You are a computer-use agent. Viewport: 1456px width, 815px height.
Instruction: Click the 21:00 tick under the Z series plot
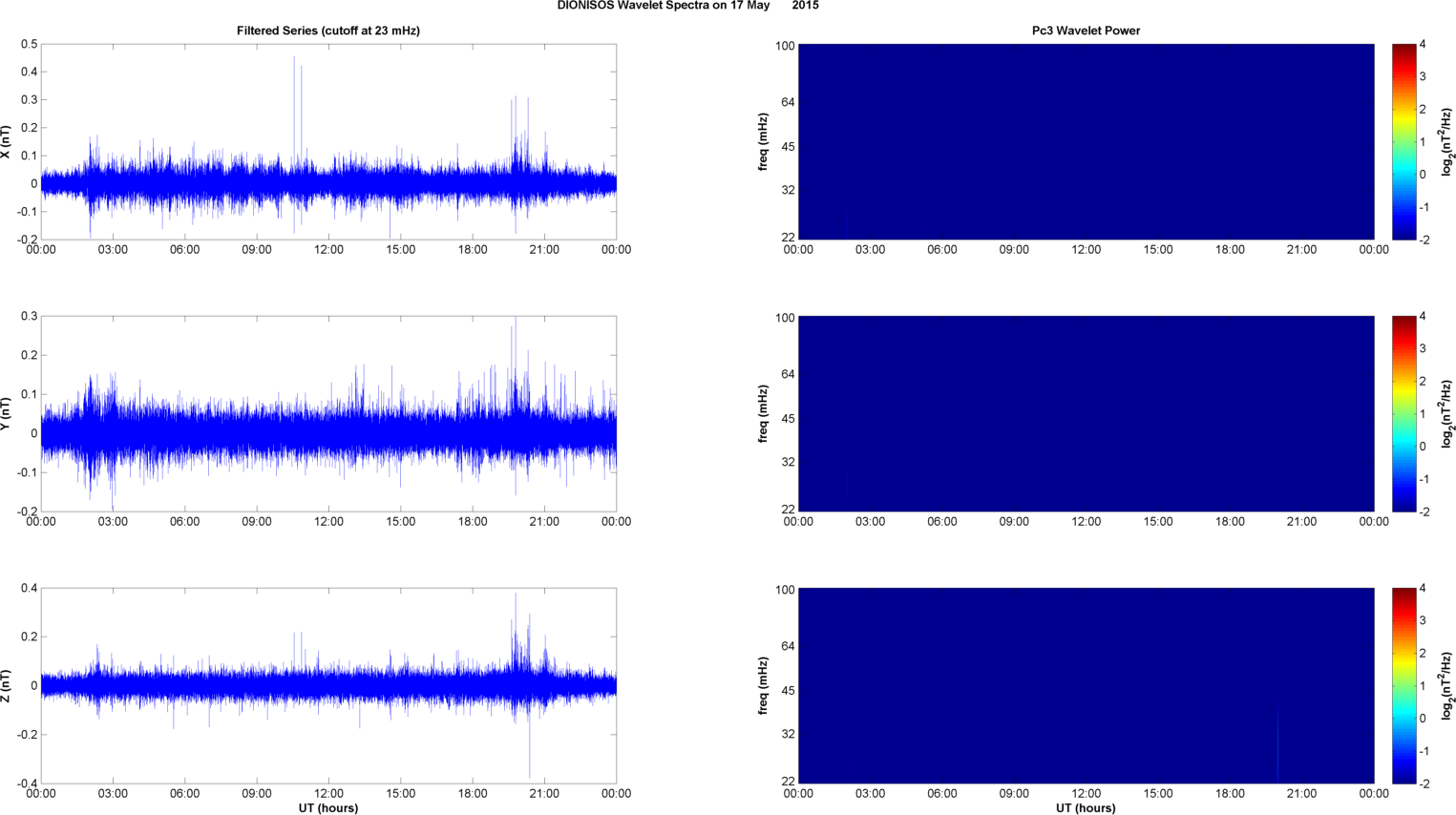point(544,794)
